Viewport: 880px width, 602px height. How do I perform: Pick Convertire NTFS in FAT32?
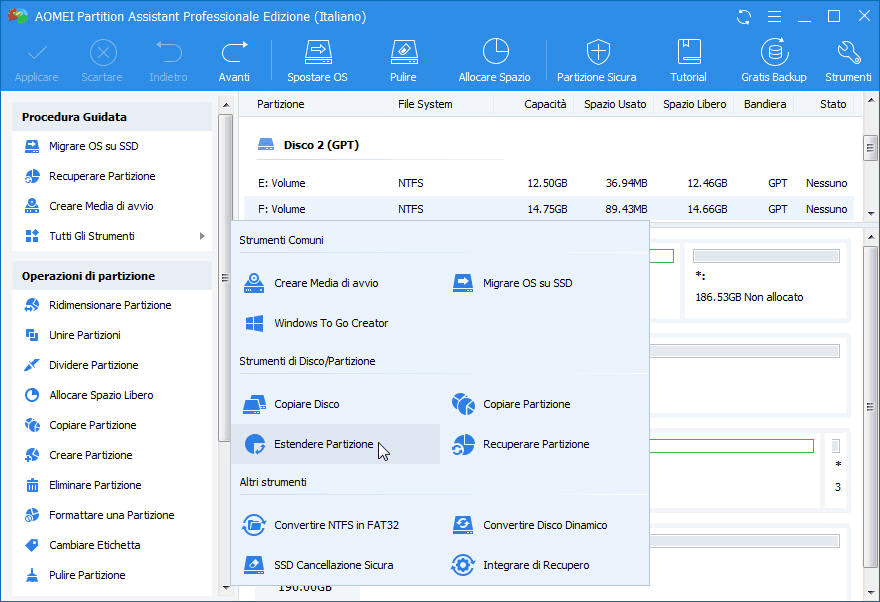(336, 525)
